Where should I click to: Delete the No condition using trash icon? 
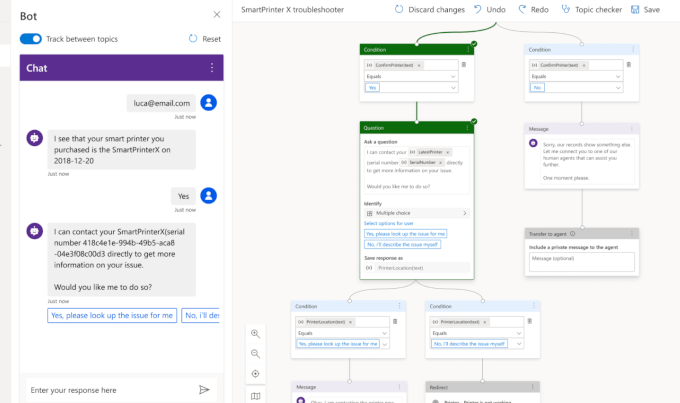629,65
